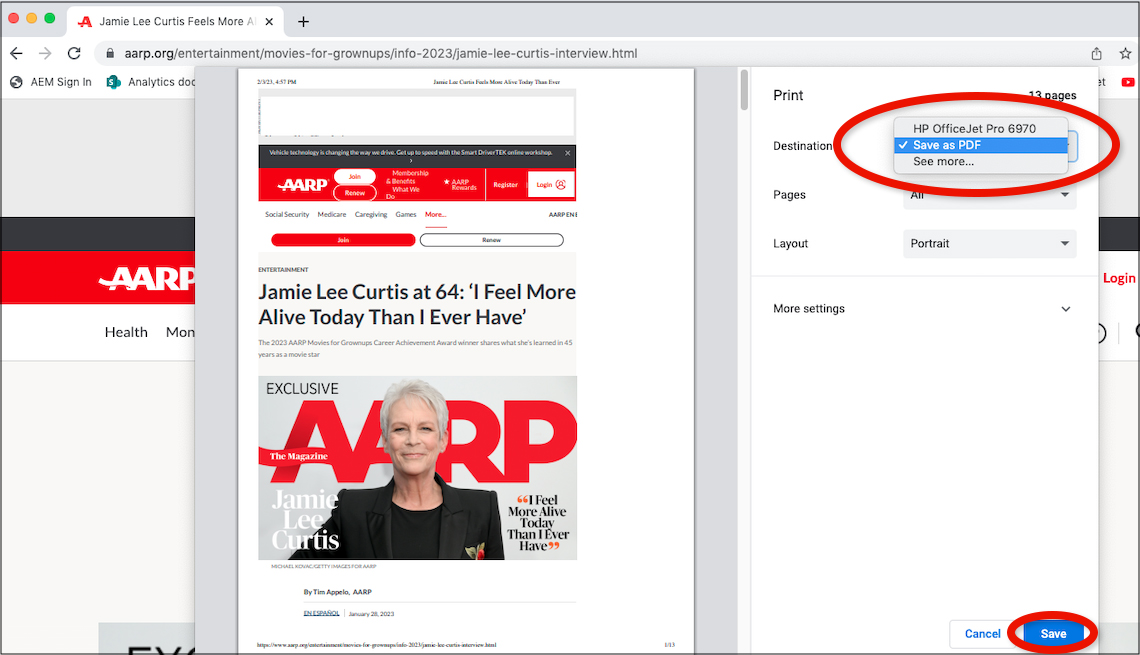Select HP OfficeJet Pro 6970 destination
This screenshot has width=1140, height=655.
[974, 129]
